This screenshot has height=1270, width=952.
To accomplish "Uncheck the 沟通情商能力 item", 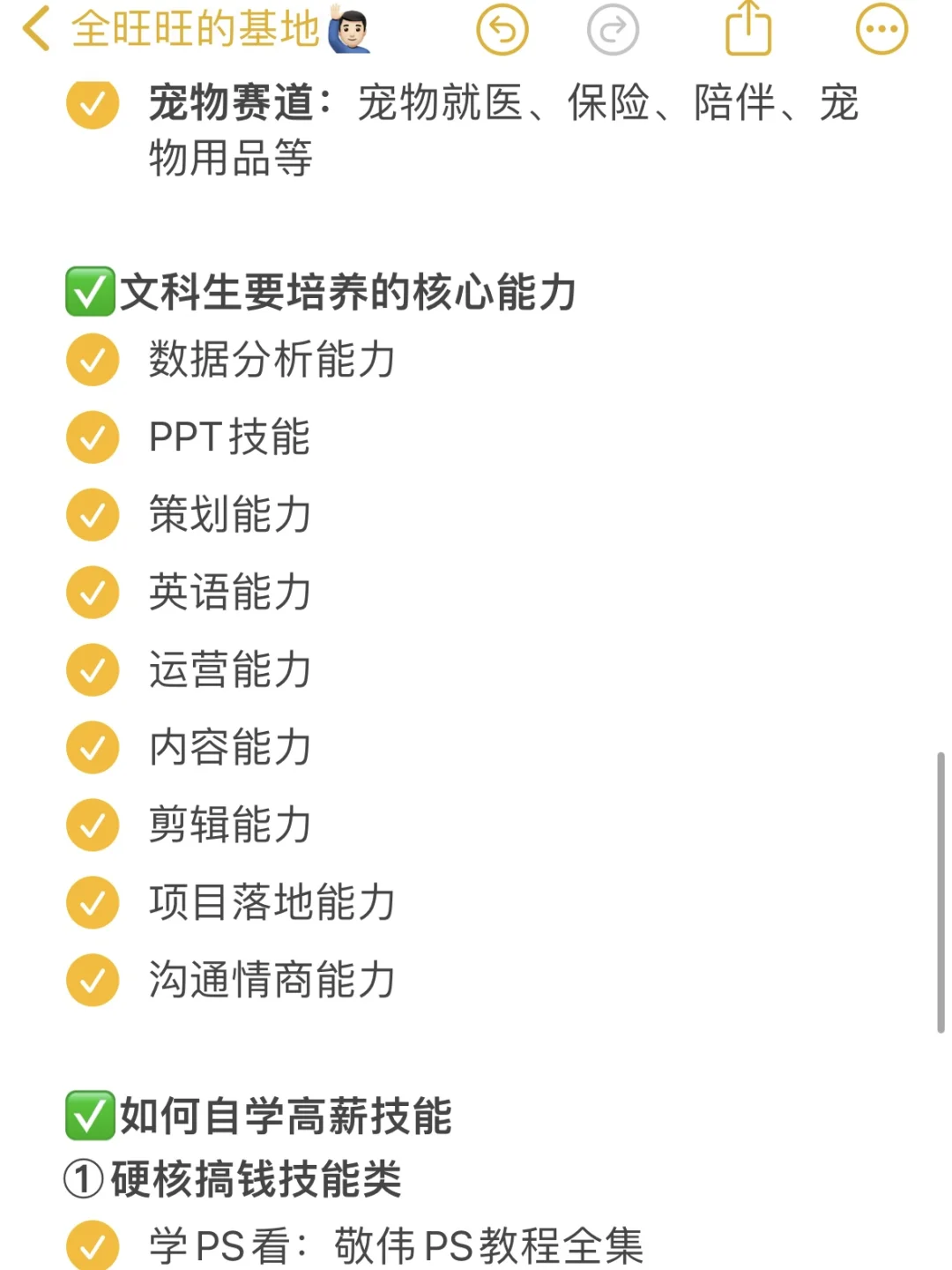I will (93, 981).
